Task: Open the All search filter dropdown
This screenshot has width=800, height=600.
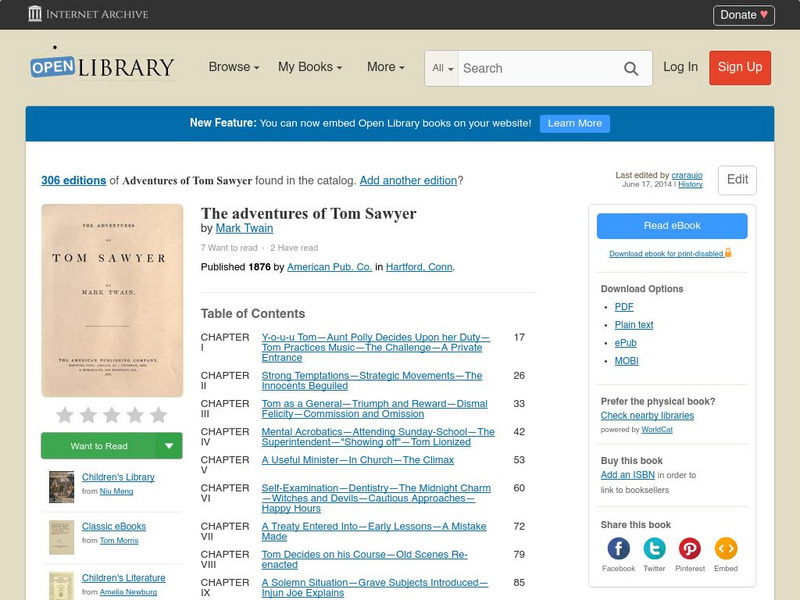Action: (x=442, y=68)
